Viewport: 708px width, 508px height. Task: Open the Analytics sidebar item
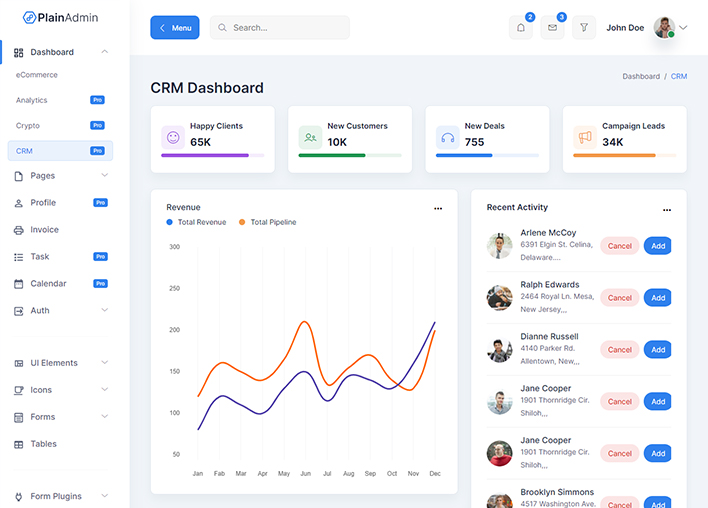point(32,100)
